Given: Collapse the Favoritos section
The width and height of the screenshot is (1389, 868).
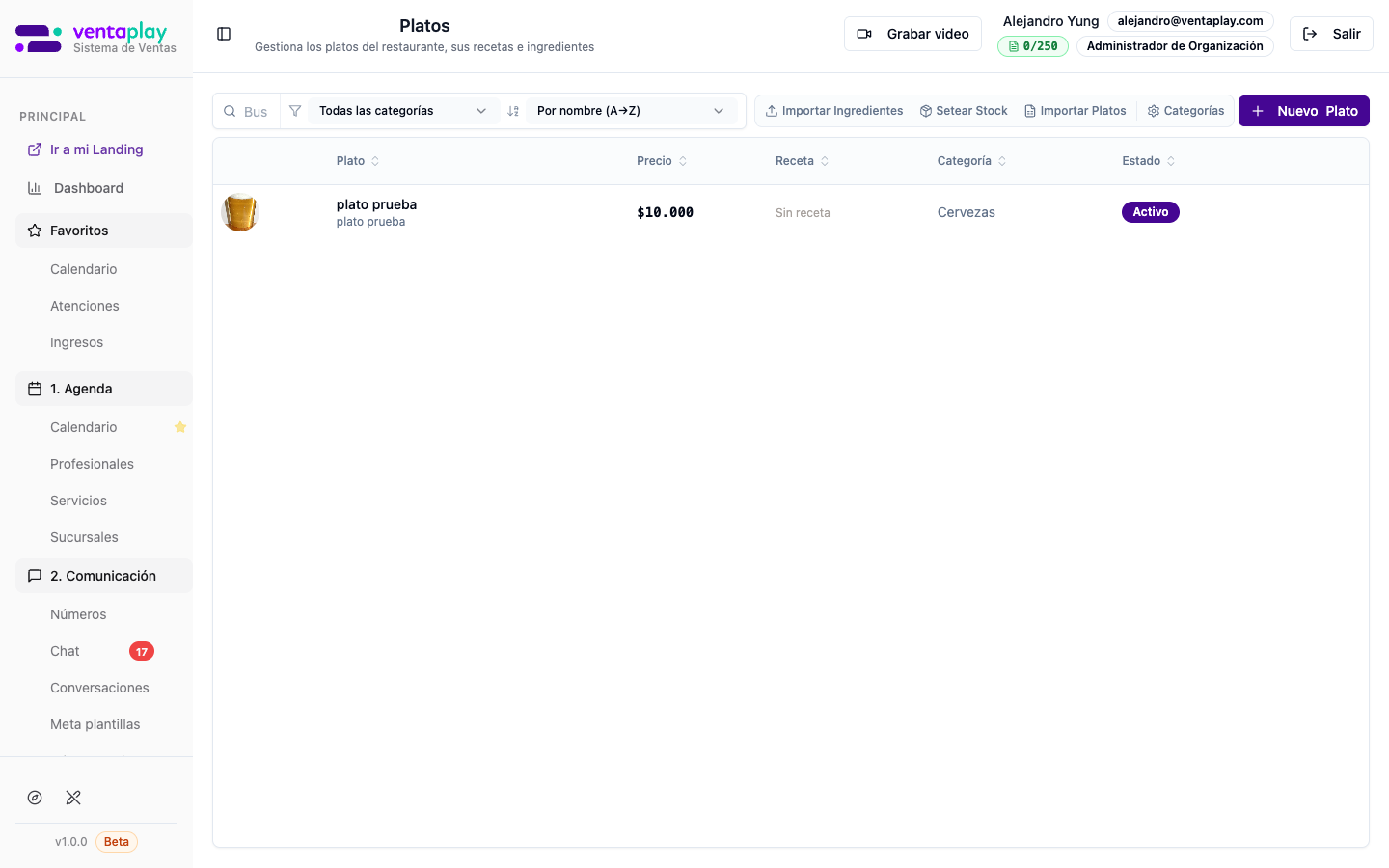Looking at the screenshot, I should 104,231.
